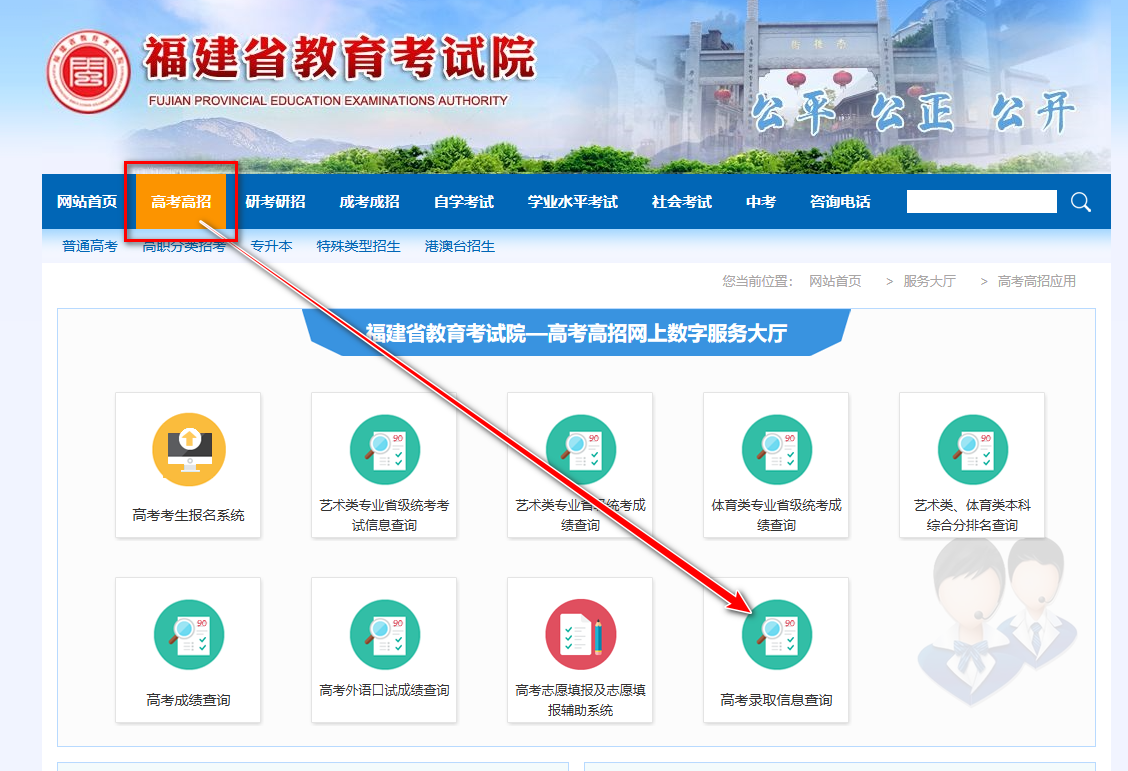Screen dimensions: 1128x771
Task: Click the 特殊类型招生 submenu link
Action: tap(358, 246)
